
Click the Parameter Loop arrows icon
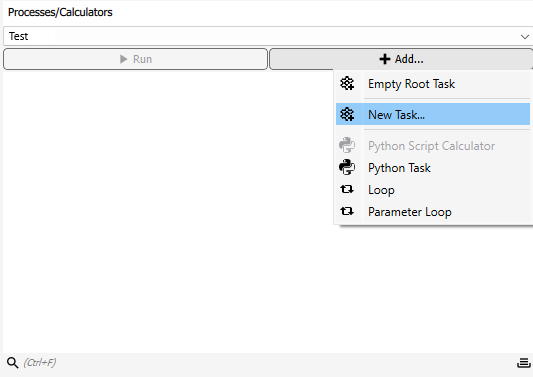point(347,211)
